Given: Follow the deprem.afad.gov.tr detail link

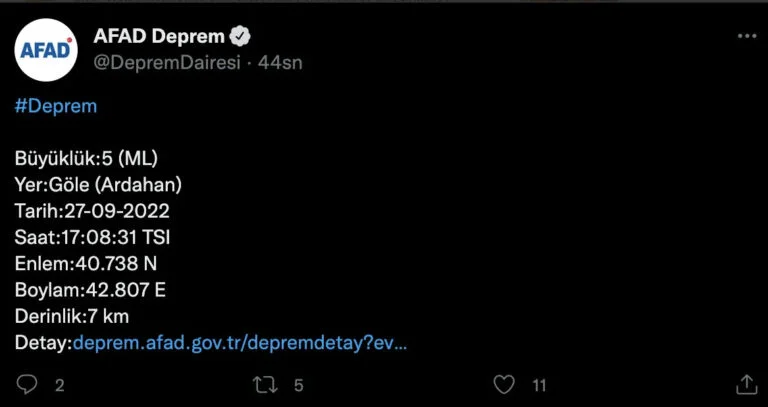Looking at the screenshot, I should pos(240,342).
